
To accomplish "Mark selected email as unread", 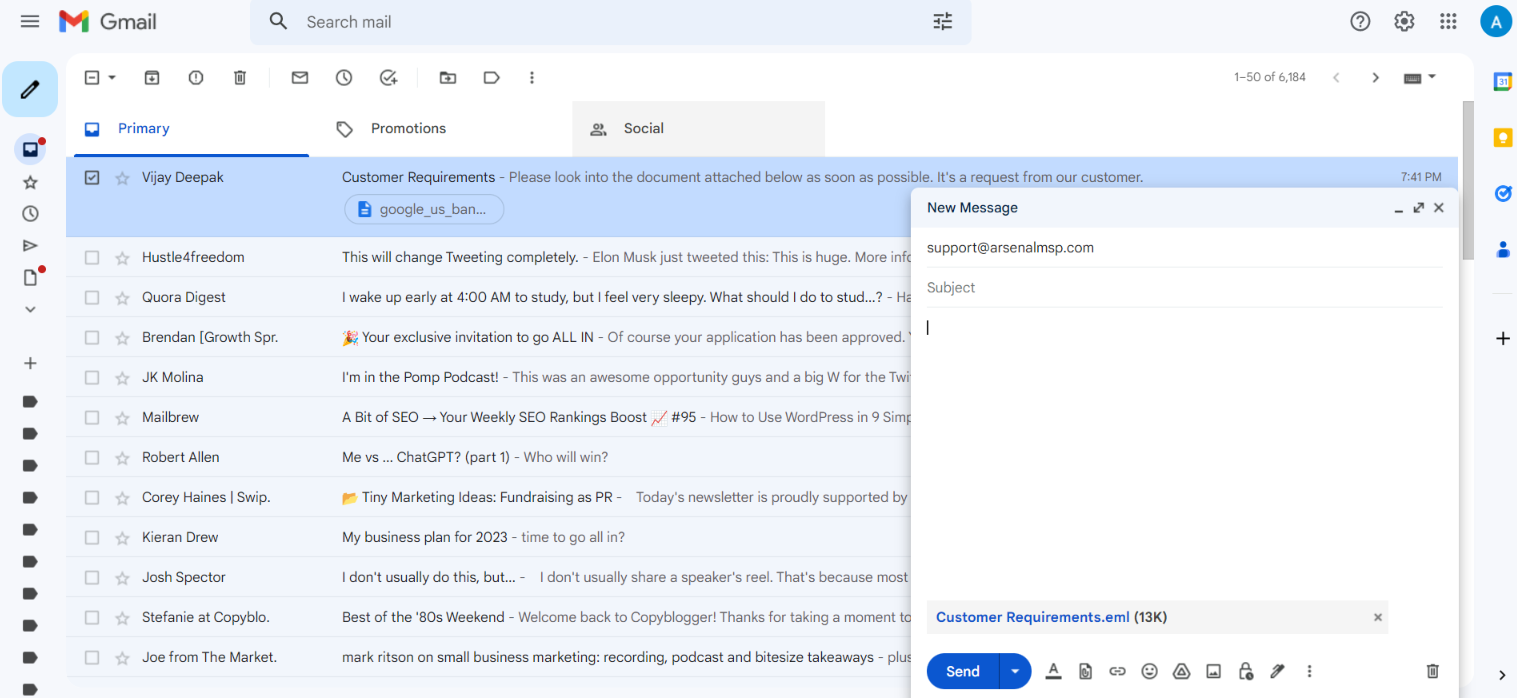I will tap(299, 77).
